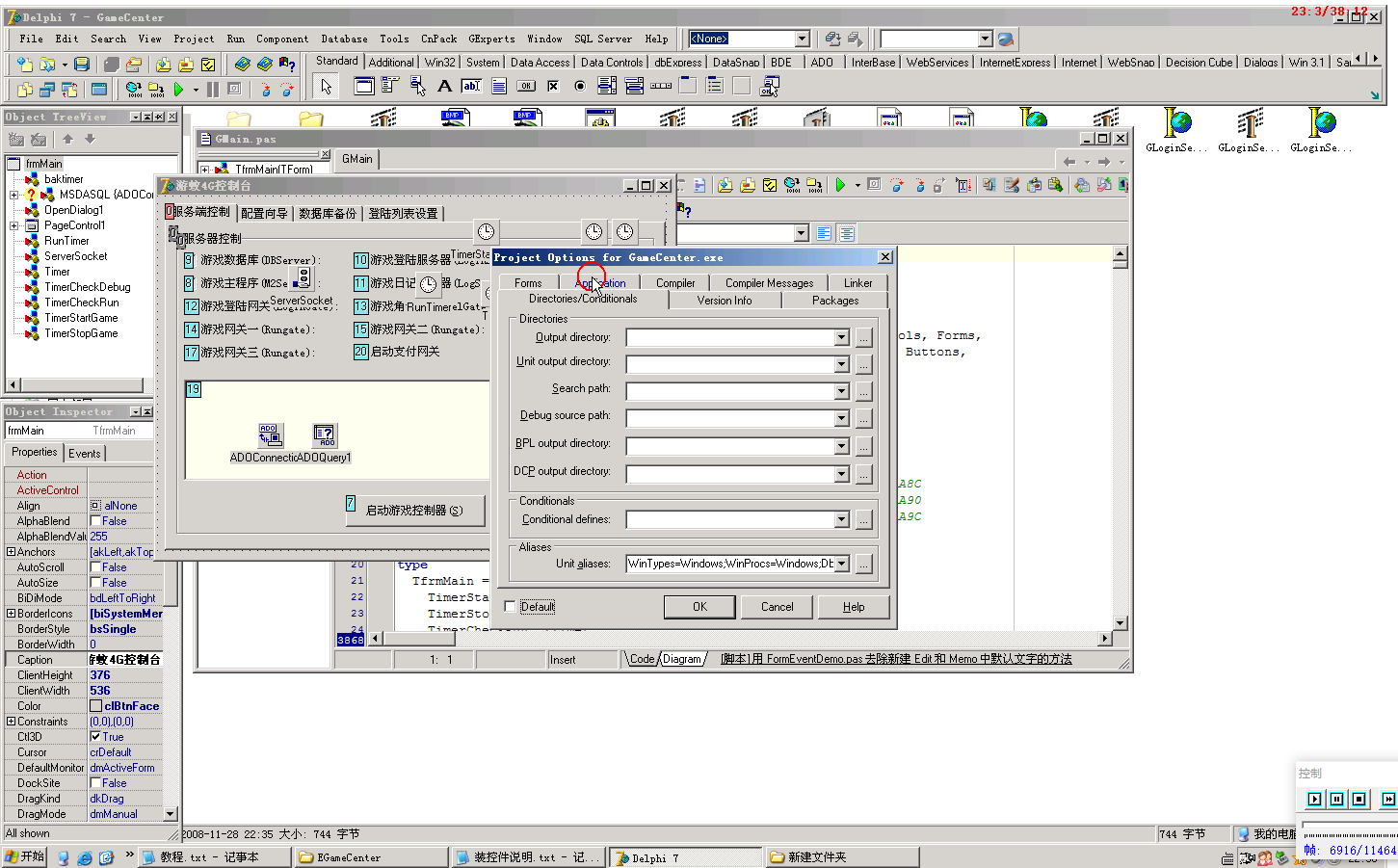
Task: Click the browse button next to Unit aliases
Action: tap(864, 564)
